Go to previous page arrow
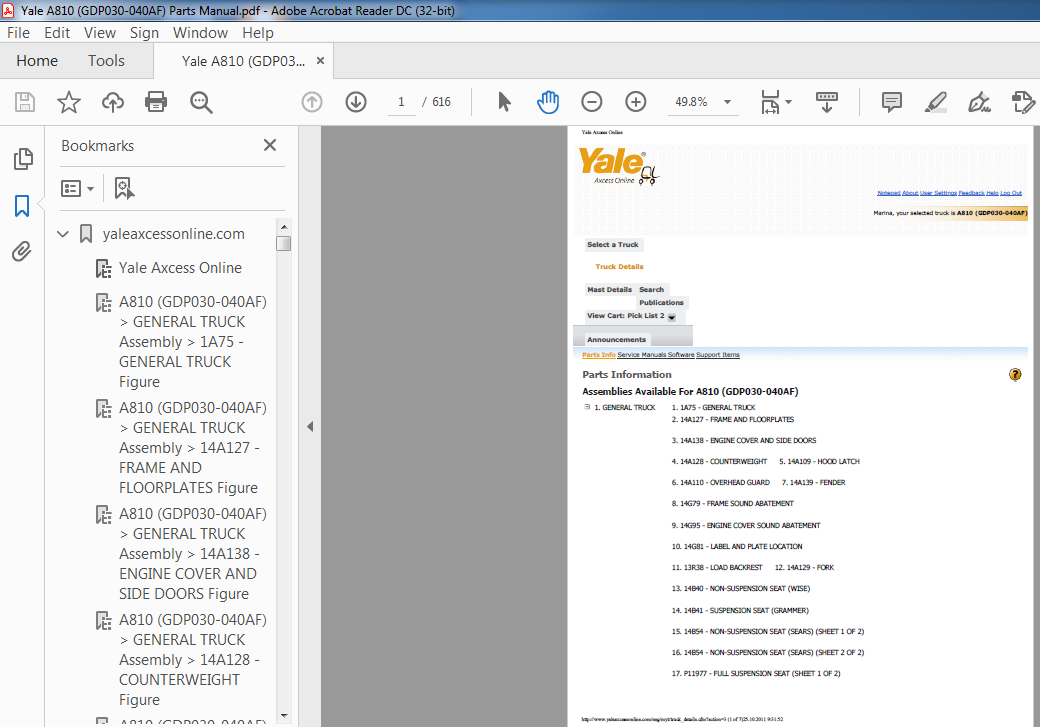Viewport: 1040px width, 727px height. point(312,102)
